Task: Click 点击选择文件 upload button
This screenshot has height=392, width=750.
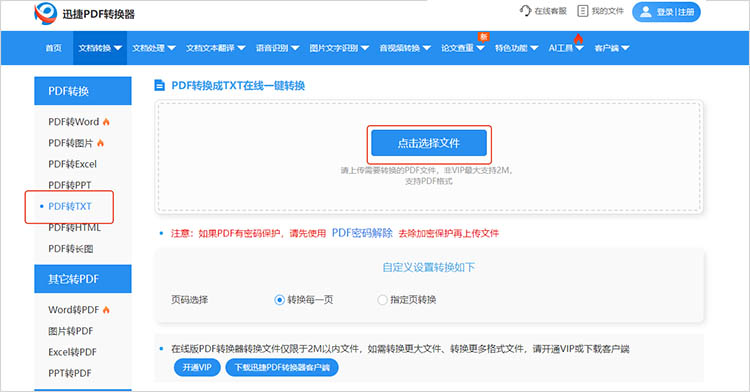Action: [429, 143]
